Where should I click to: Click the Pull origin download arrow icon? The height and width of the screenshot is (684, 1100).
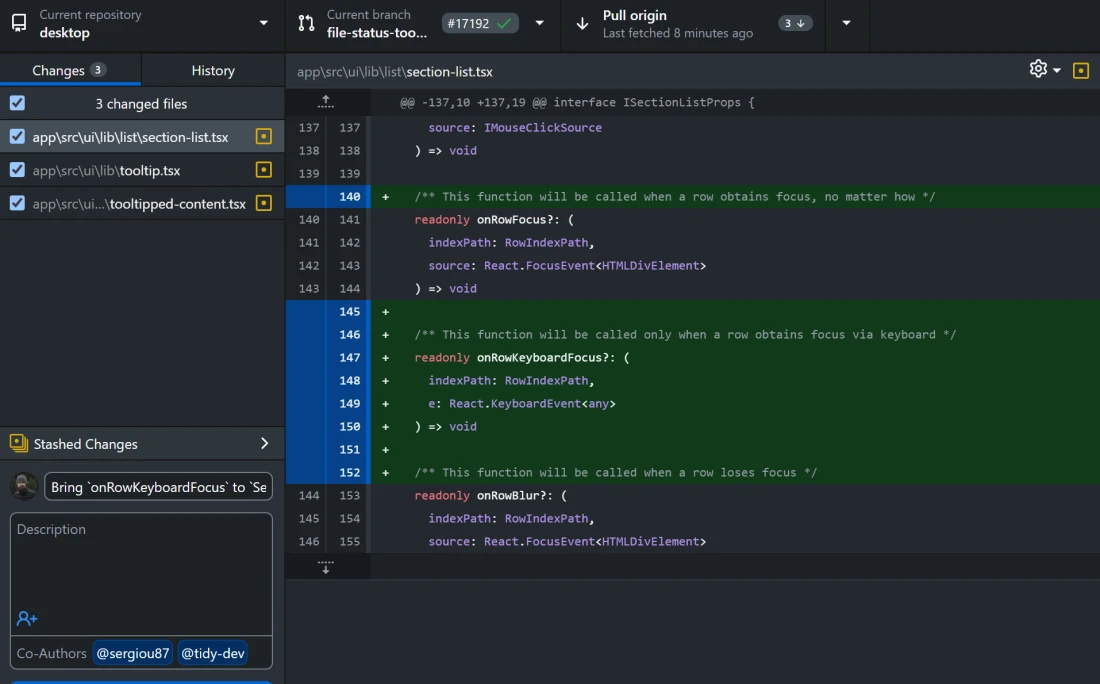(x=583, y=23)
